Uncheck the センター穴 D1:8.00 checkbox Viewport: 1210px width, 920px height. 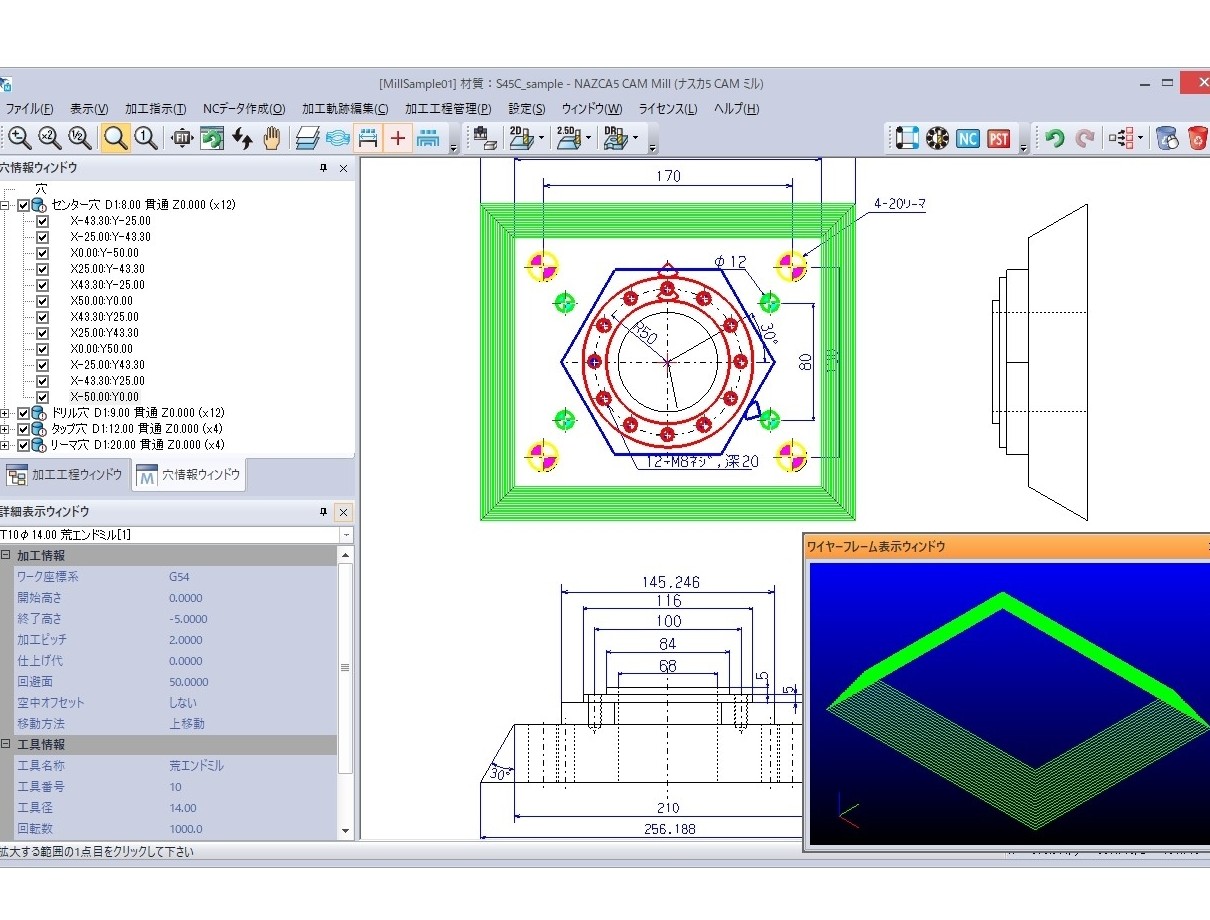(x=24, y=205)
